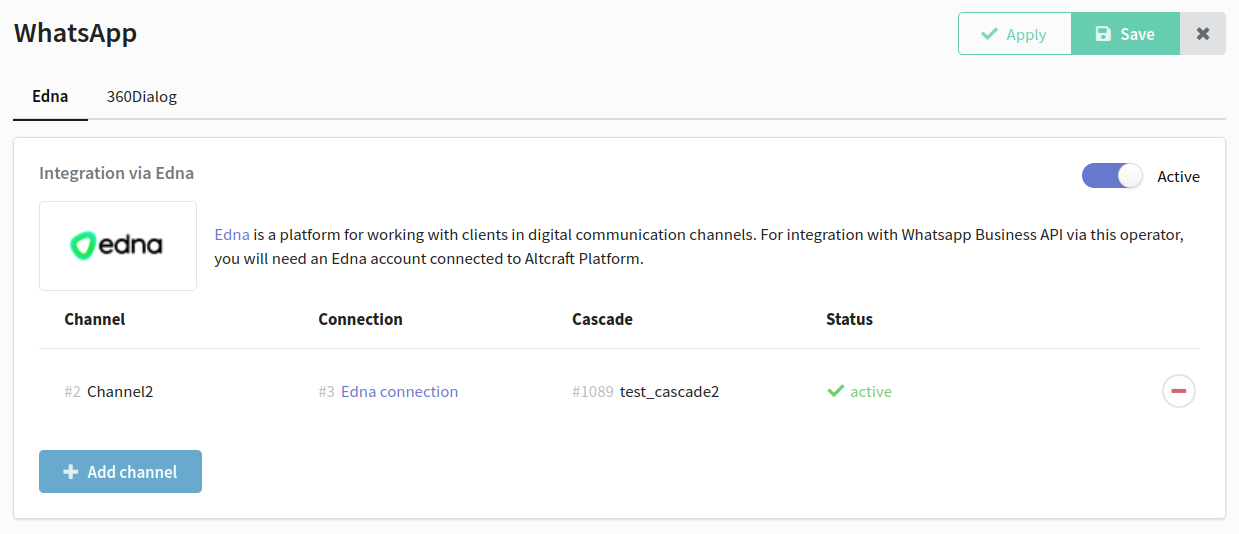Click the Edna logo image

(118, 246)
